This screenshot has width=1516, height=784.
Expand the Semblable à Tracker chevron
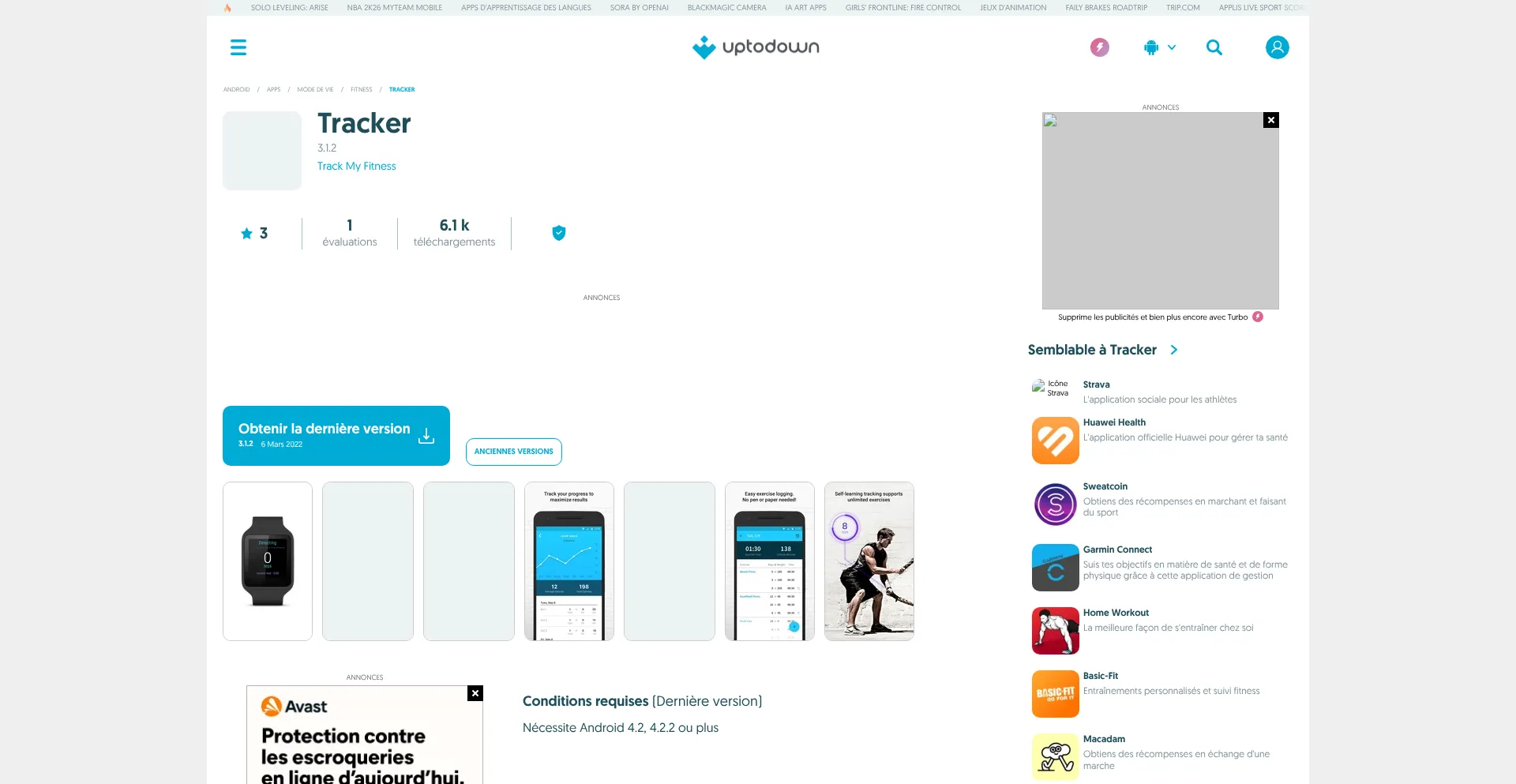click(1174, 350)
